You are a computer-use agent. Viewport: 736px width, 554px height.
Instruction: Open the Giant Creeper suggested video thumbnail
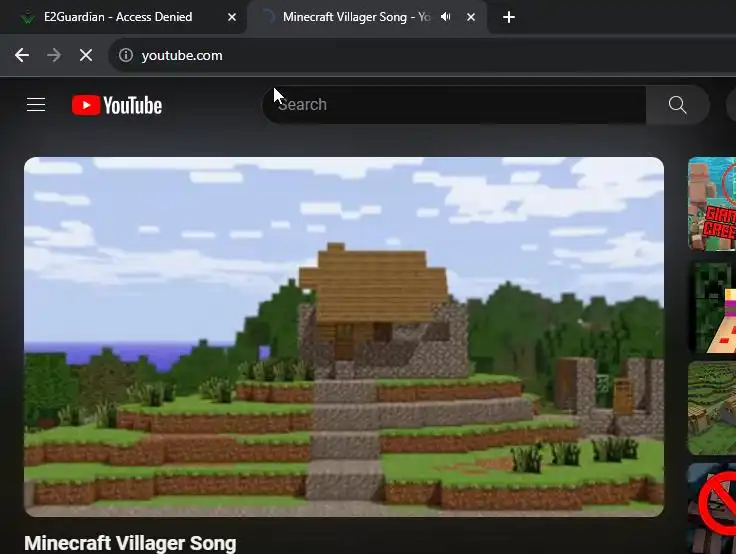point(712,204)
